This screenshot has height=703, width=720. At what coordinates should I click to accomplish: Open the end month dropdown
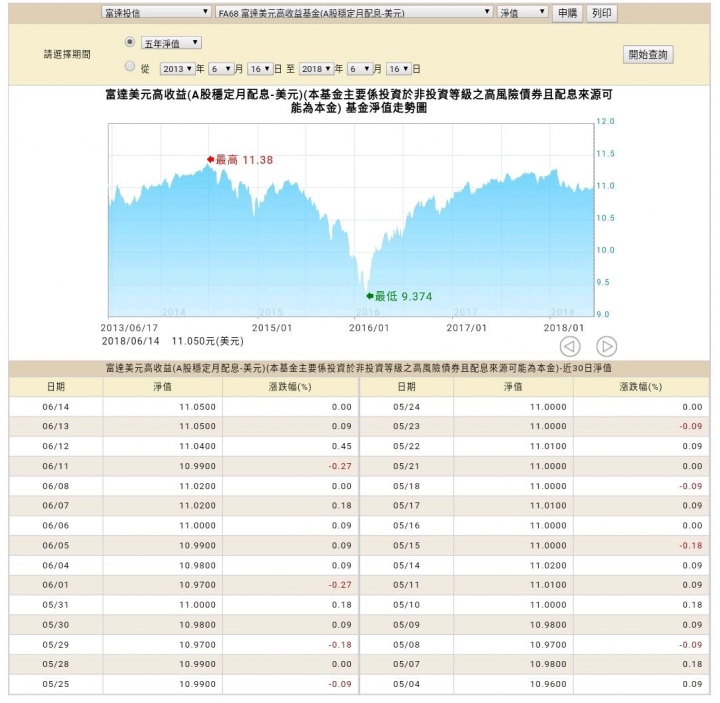[x=360, y=69]
